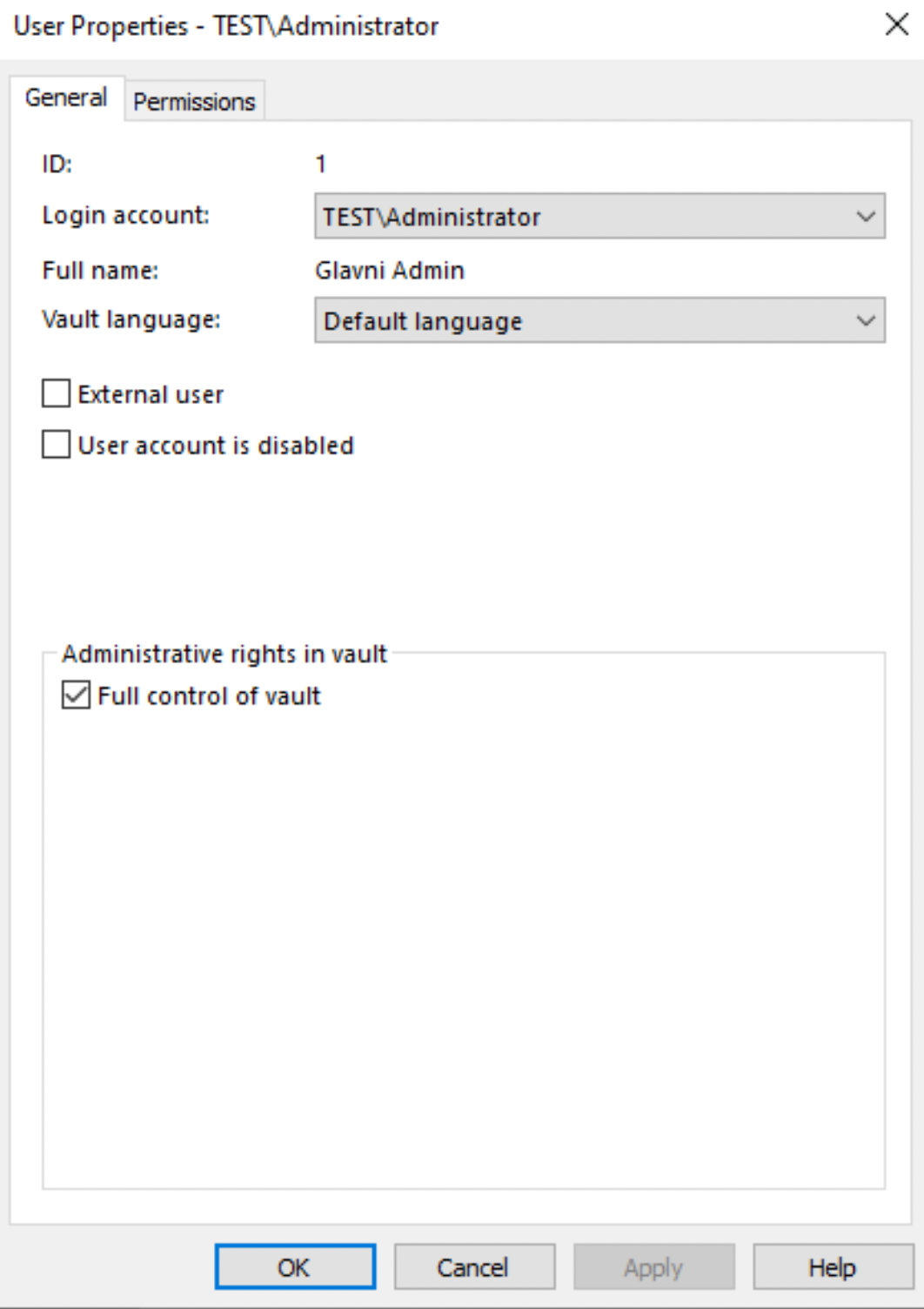Screen dimensions: 924x1309
Task: Click the User Properties title bar text
Action: coord(226,26)
